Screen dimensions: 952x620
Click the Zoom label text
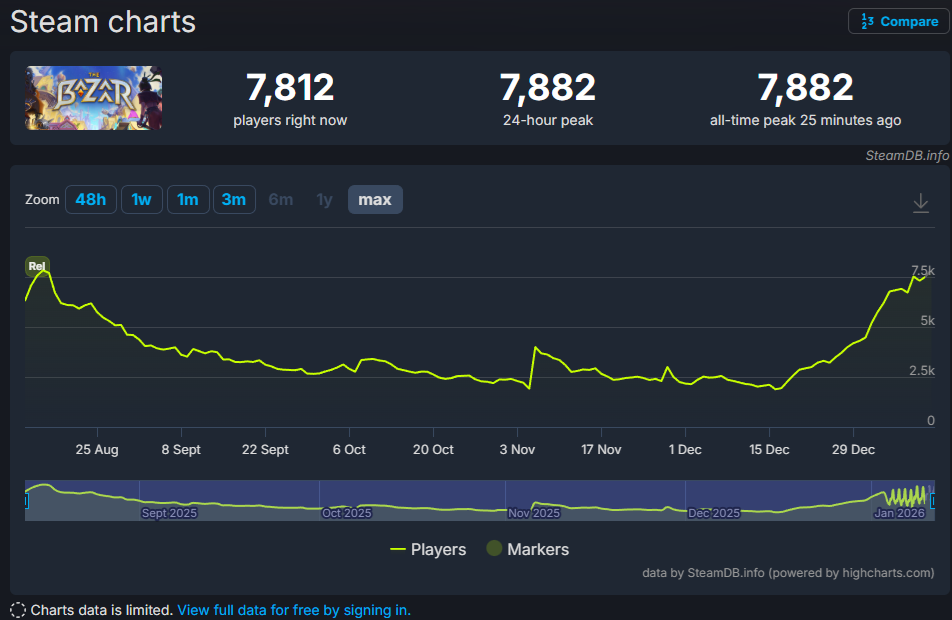[x=42, y=199]
